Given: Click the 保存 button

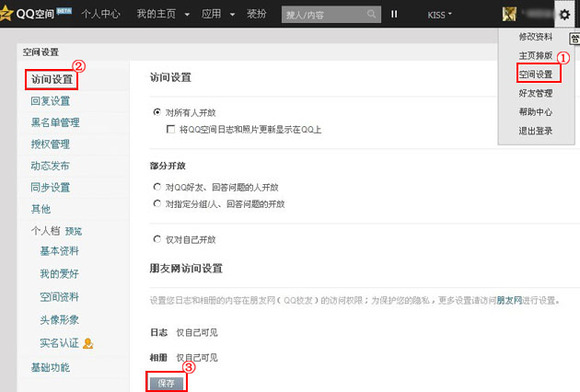Looking at the screenshot, I should pyautogui.click(x=166, y=383).
